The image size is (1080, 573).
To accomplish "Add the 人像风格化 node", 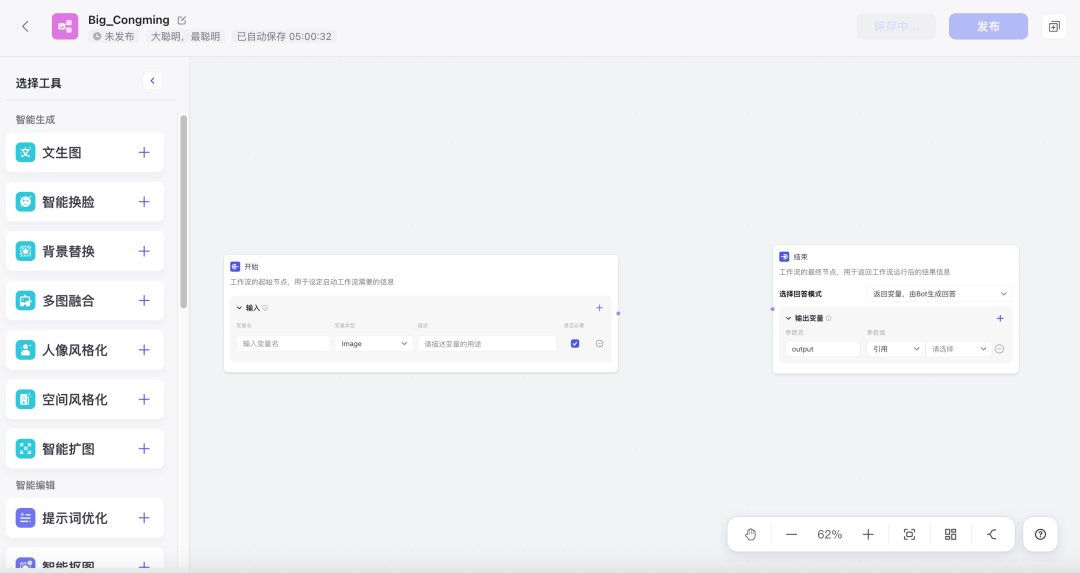I will pos(144,350).
